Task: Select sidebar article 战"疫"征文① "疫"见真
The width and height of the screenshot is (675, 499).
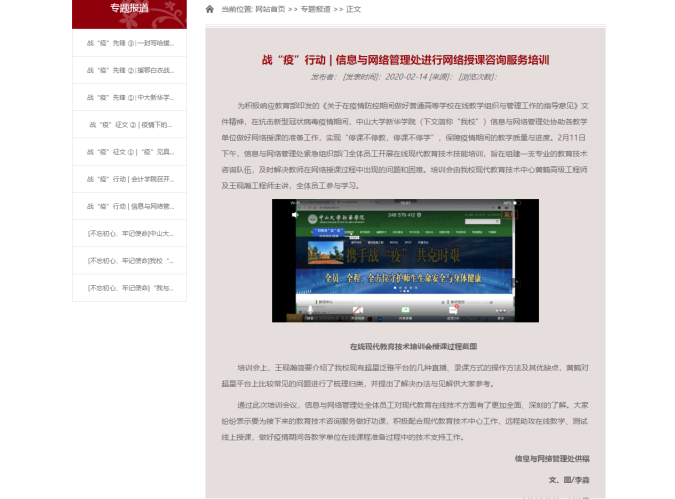Action: tap(129, 152)
